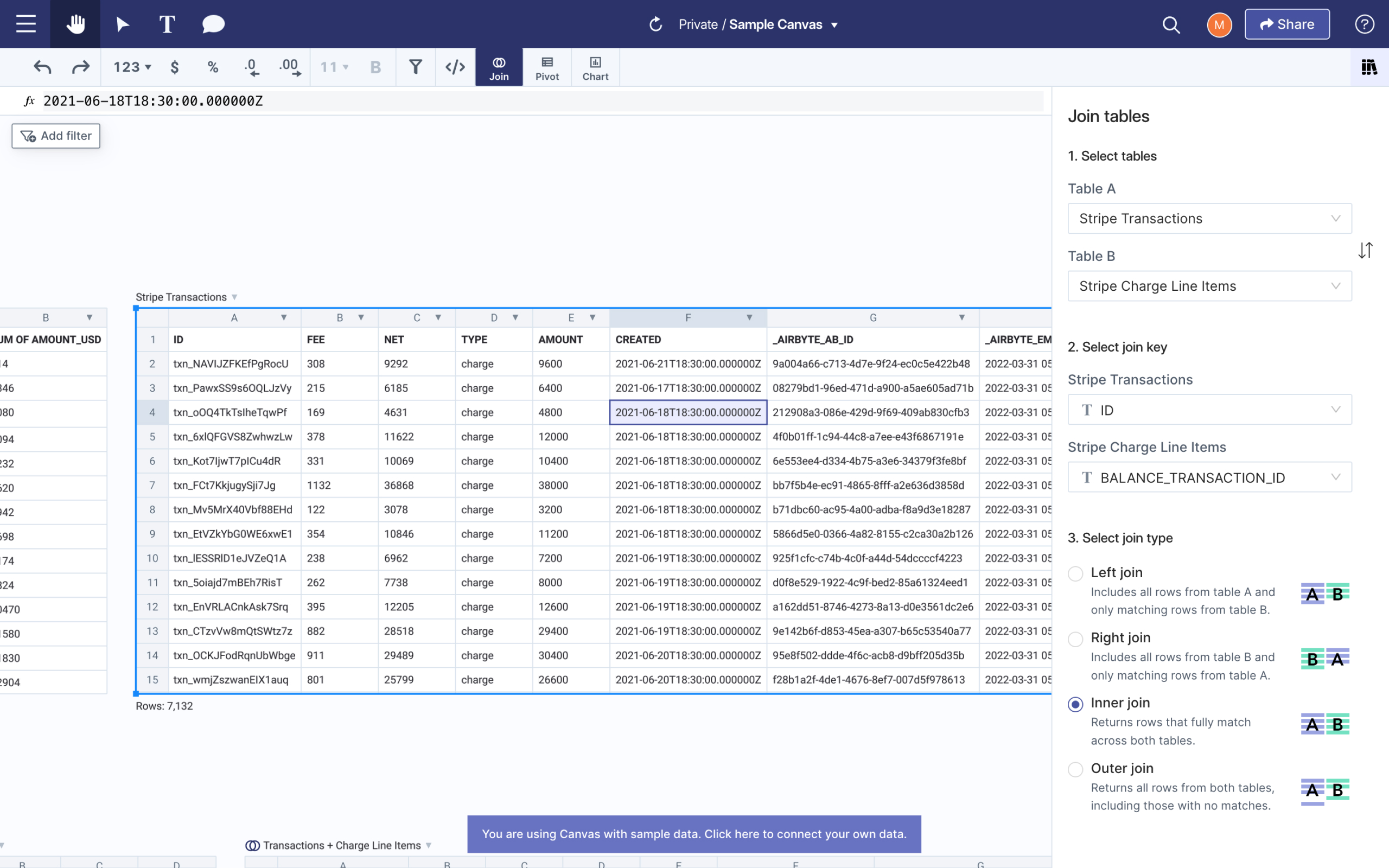Swap Table A and Table B

(1365, 250)
